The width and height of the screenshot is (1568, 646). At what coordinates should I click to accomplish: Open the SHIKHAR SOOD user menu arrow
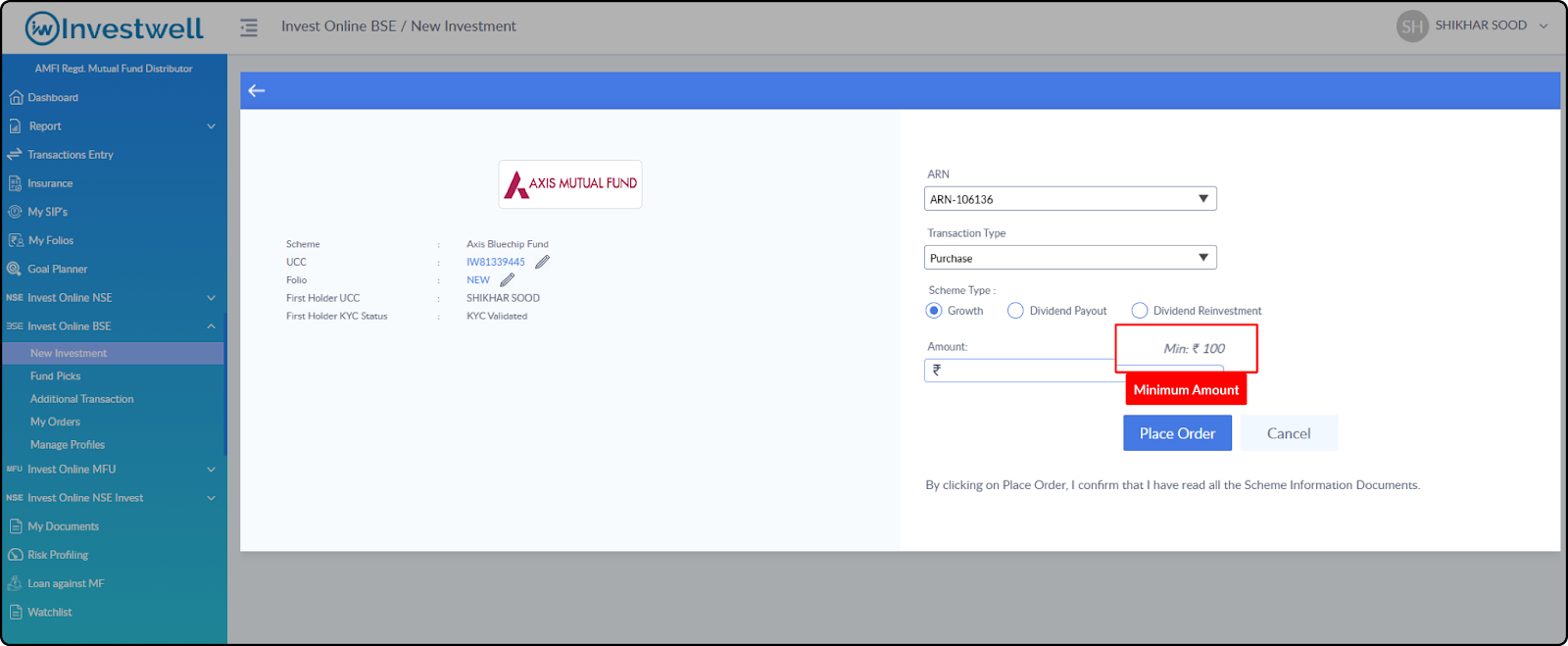[x=1543, y=26]
